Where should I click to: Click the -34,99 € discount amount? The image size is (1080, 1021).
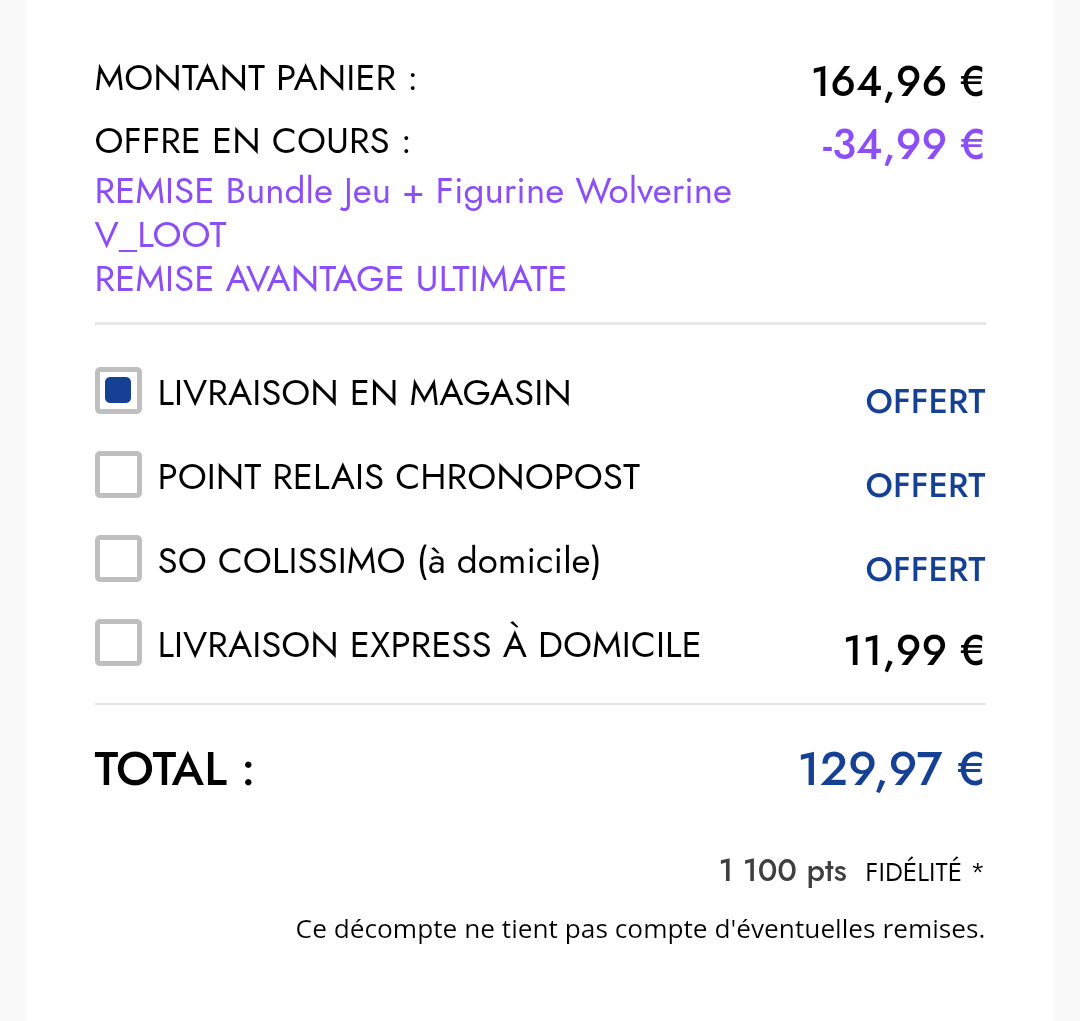903,145
